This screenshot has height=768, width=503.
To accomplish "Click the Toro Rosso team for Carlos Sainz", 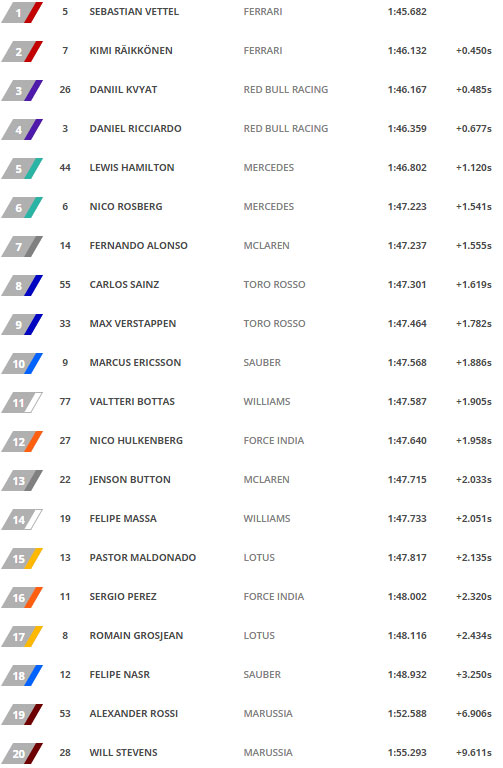I will [274, 285].
